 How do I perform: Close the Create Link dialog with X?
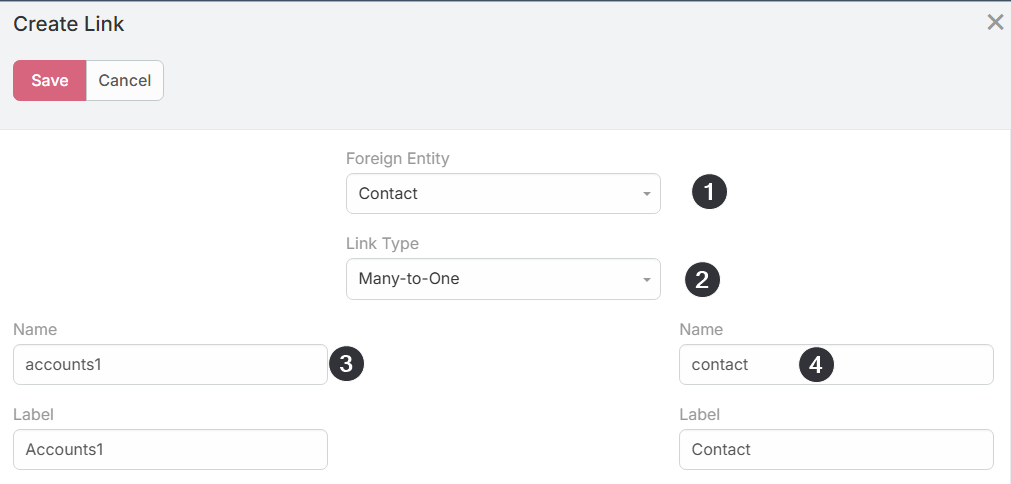point(995,23)
